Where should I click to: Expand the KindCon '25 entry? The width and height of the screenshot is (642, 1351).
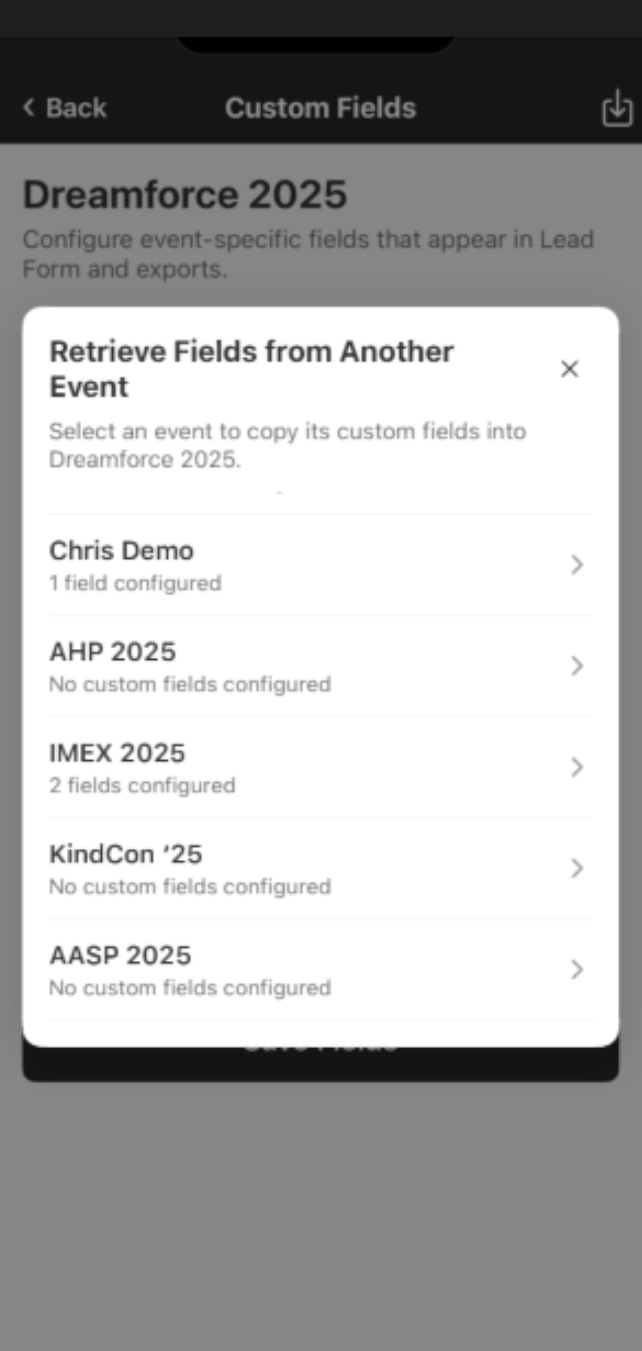[x=577, y=868]
